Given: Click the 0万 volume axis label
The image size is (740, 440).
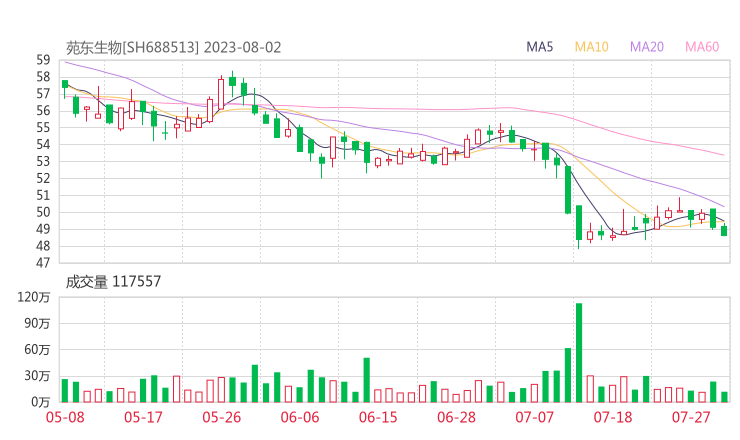Looking at the screenshot, I should tap(41, 402).
